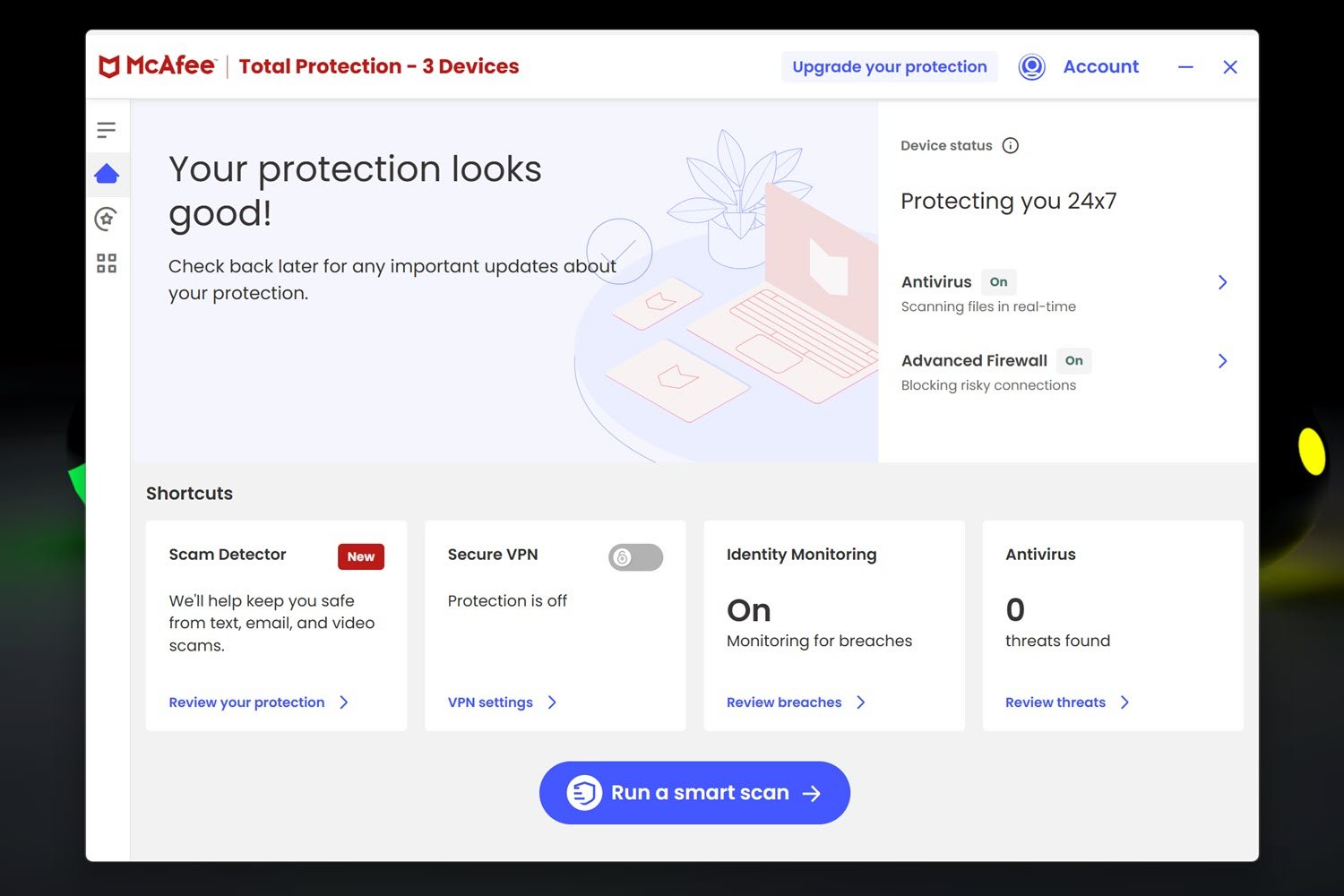Click the Identity Monitoring 'On' status text
Image resolution: width=1344 pixels, height=896 pixels.
click(x=749, y=610)
